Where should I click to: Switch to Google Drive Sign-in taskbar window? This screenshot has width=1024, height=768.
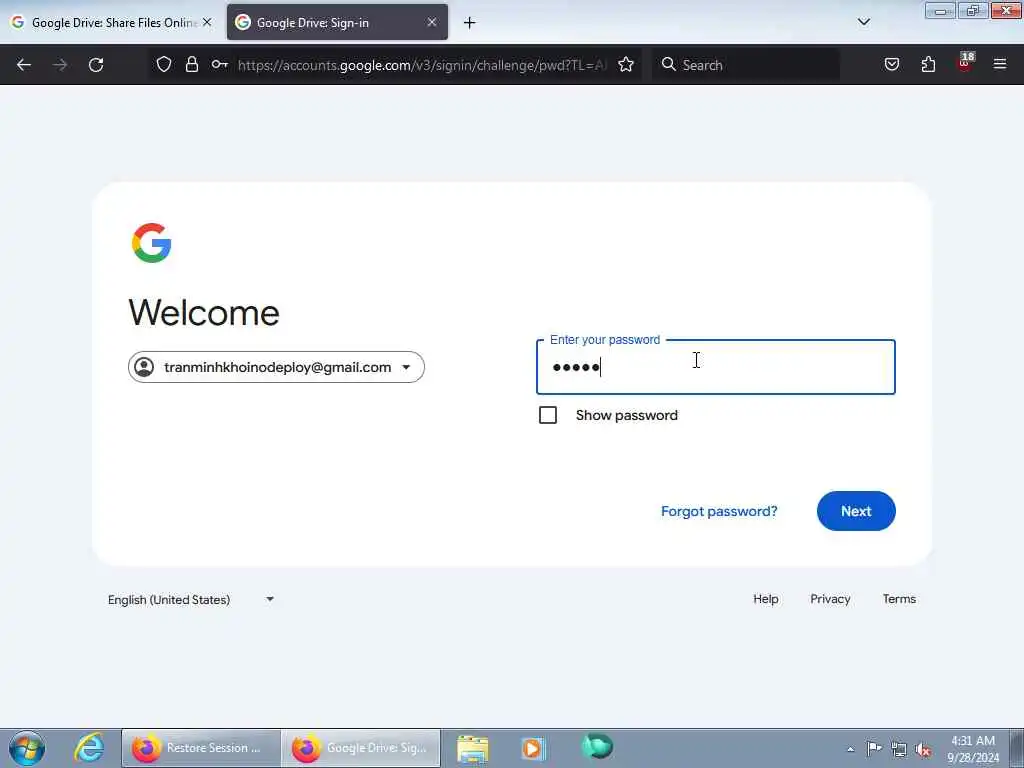click(361, 748)
